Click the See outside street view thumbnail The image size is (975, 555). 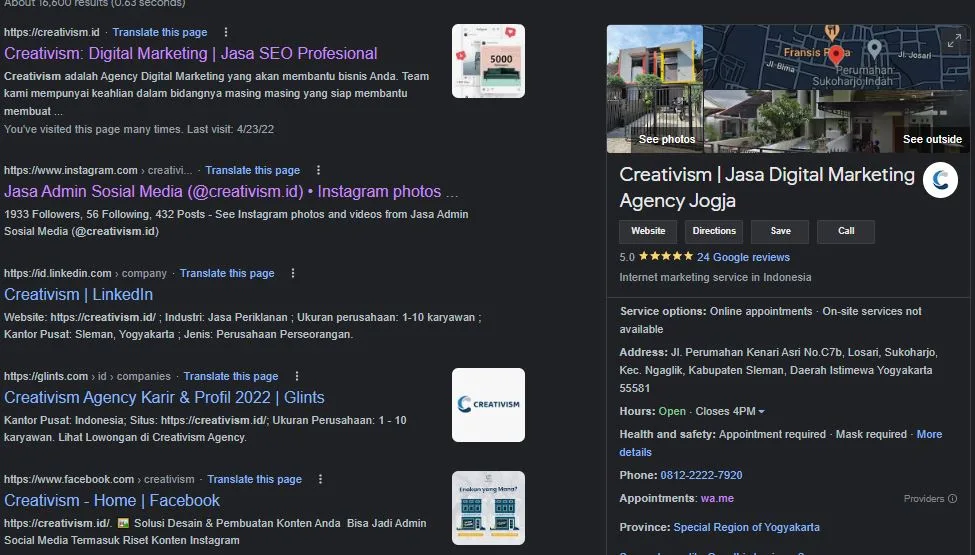837,121
